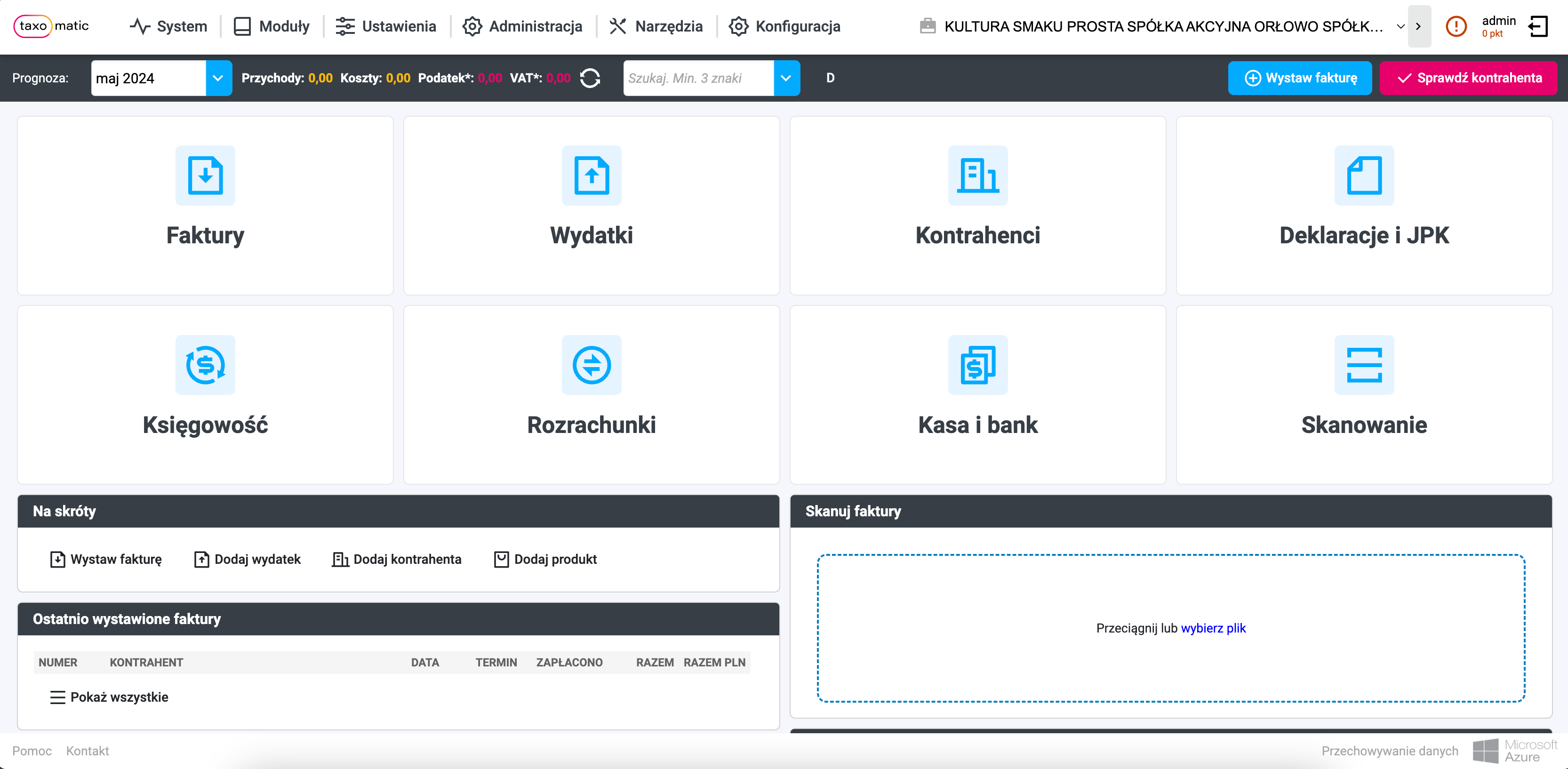Click the taxomatic logo

tap(51, 25)
